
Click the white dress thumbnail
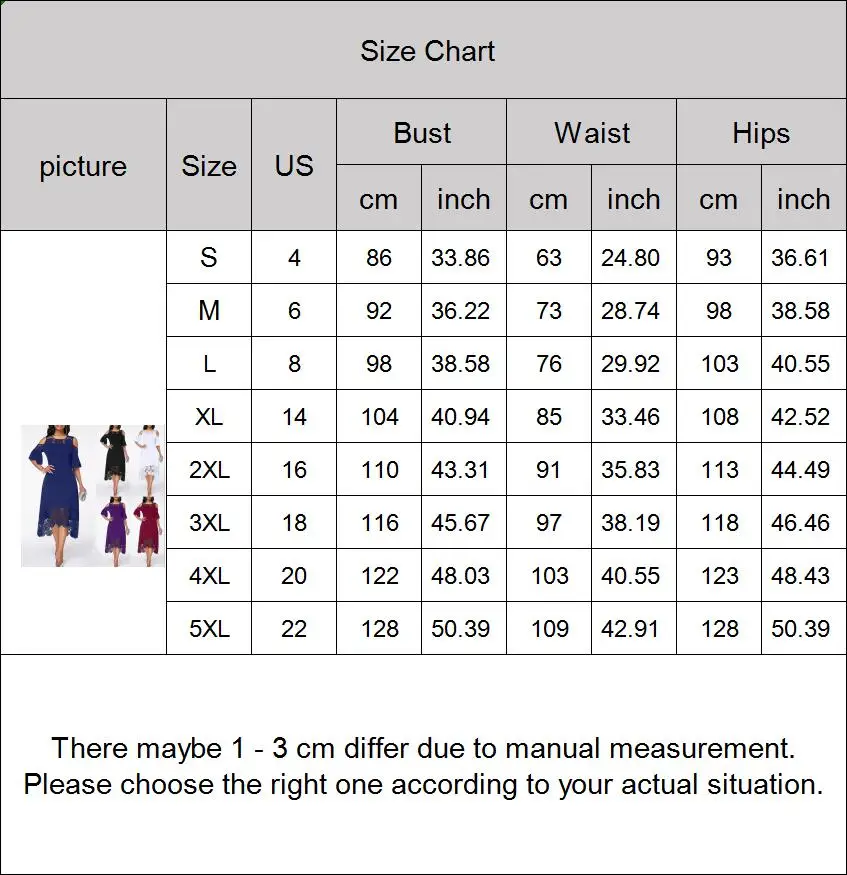click(148, 460)
